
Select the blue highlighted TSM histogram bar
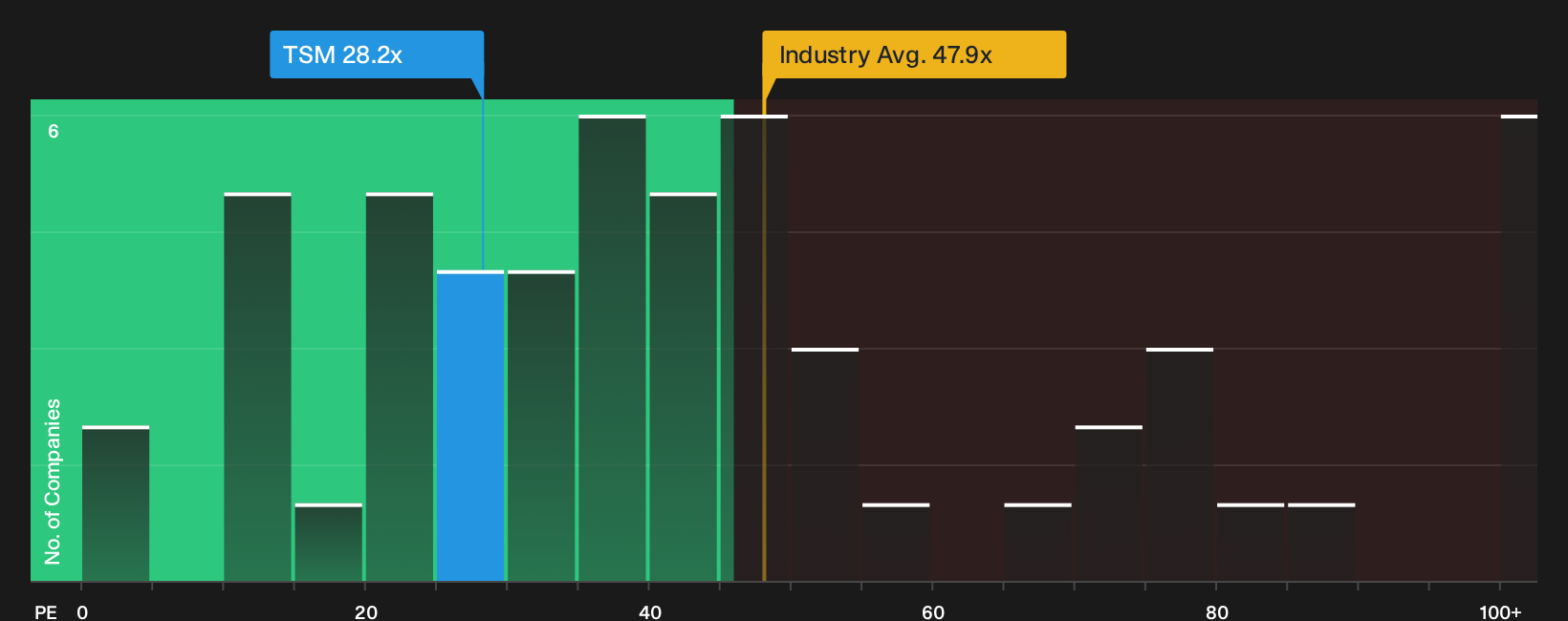470,426
